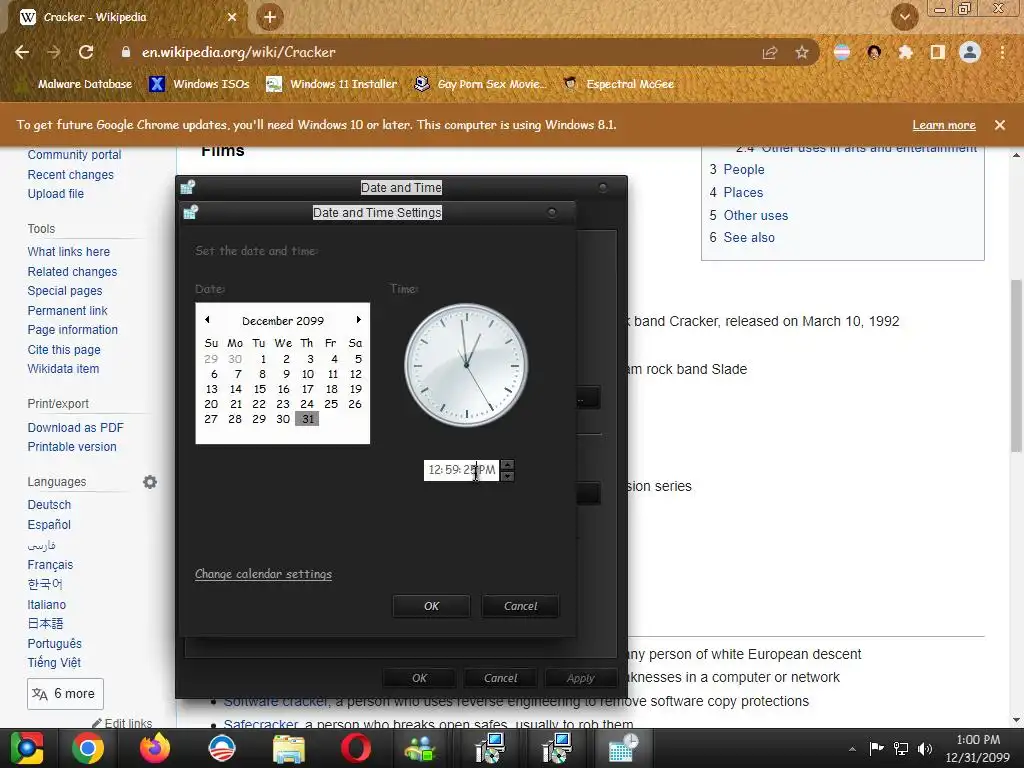Image resolution: width=1024 pixels, height=768 pixels.
Task: Jump to See also in the contents box
Action: tap(749, 237)
